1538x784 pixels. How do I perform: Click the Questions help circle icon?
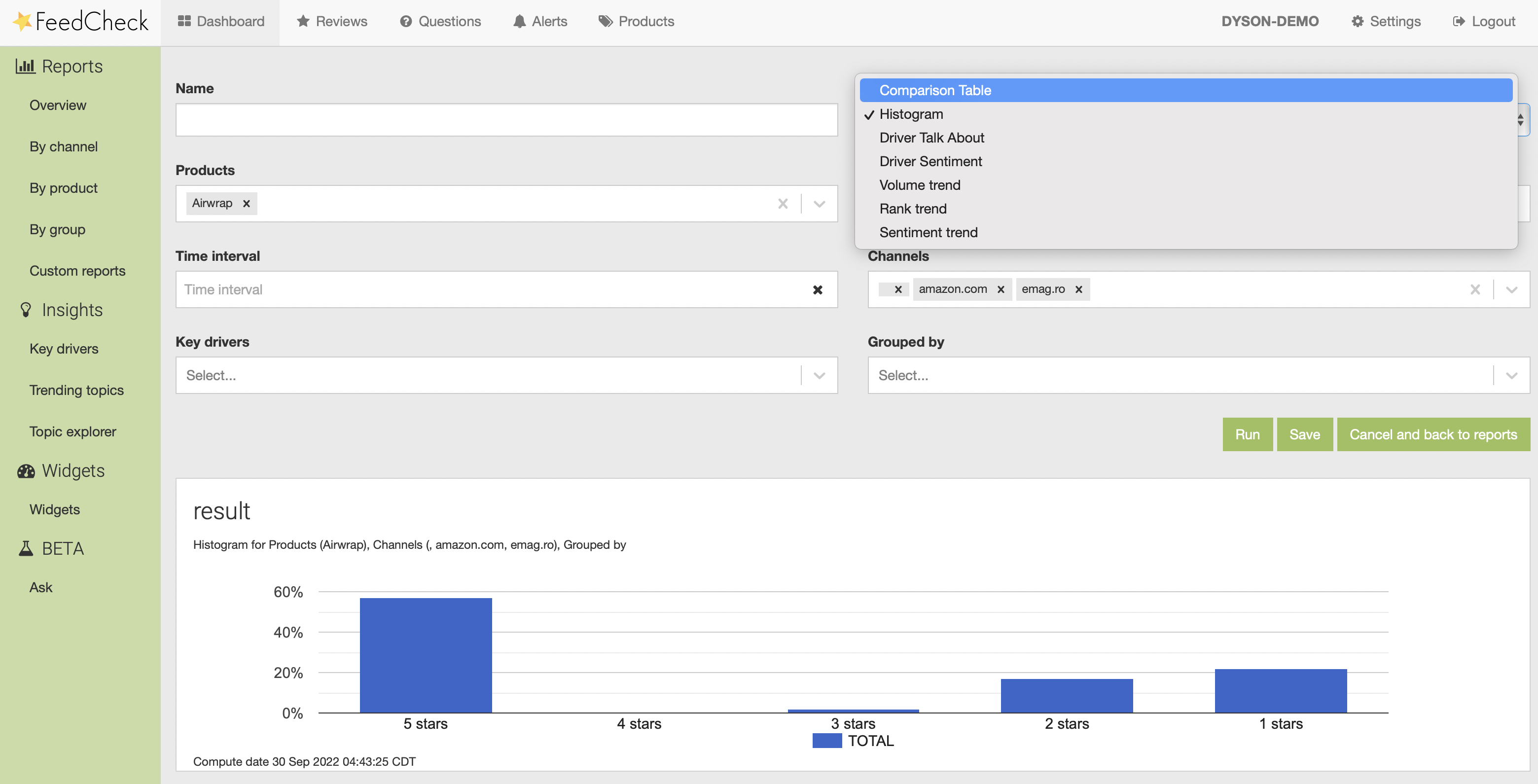point(406,22)
